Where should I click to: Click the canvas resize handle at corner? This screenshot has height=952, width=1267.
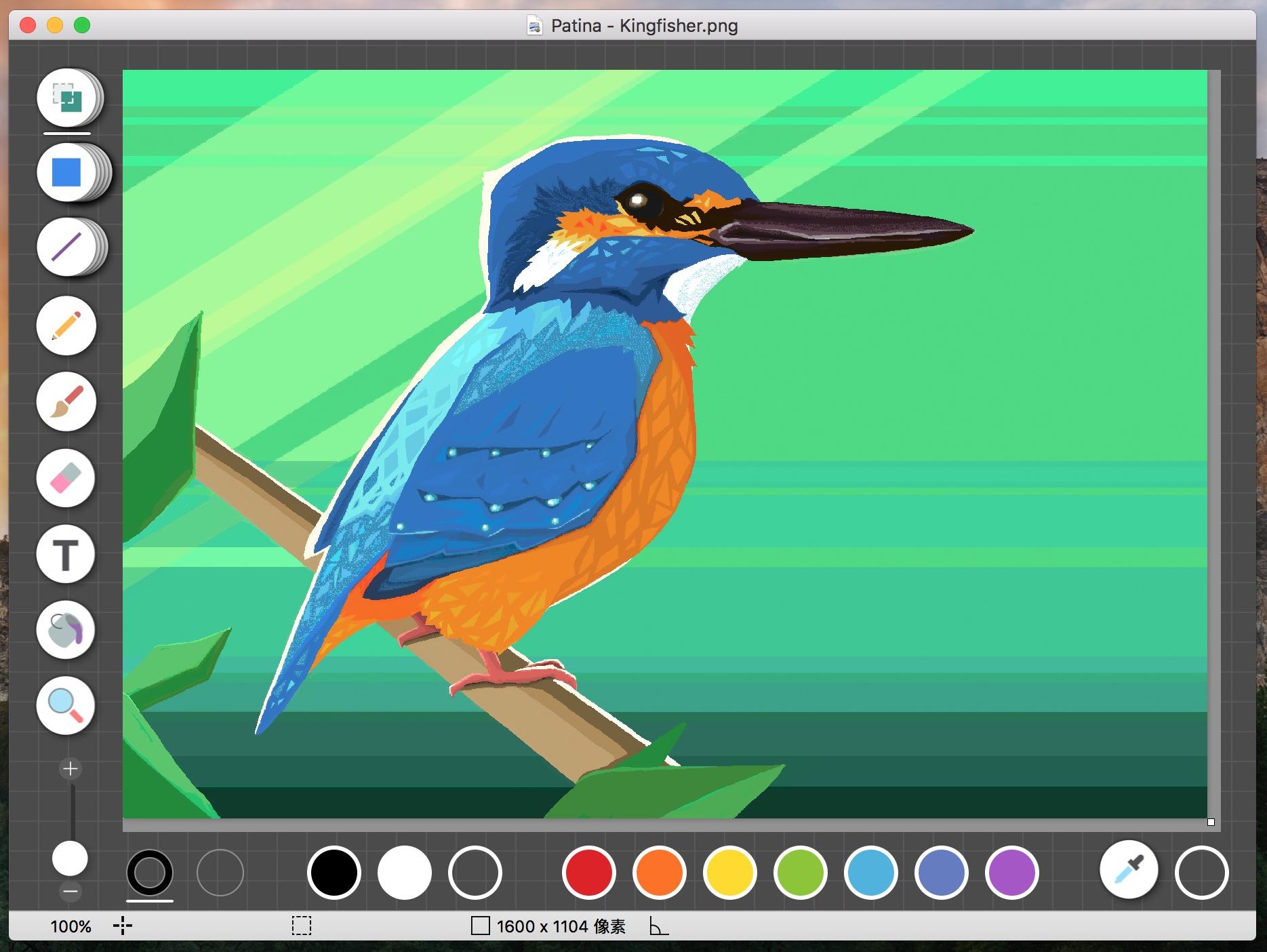pos(1211,822)
